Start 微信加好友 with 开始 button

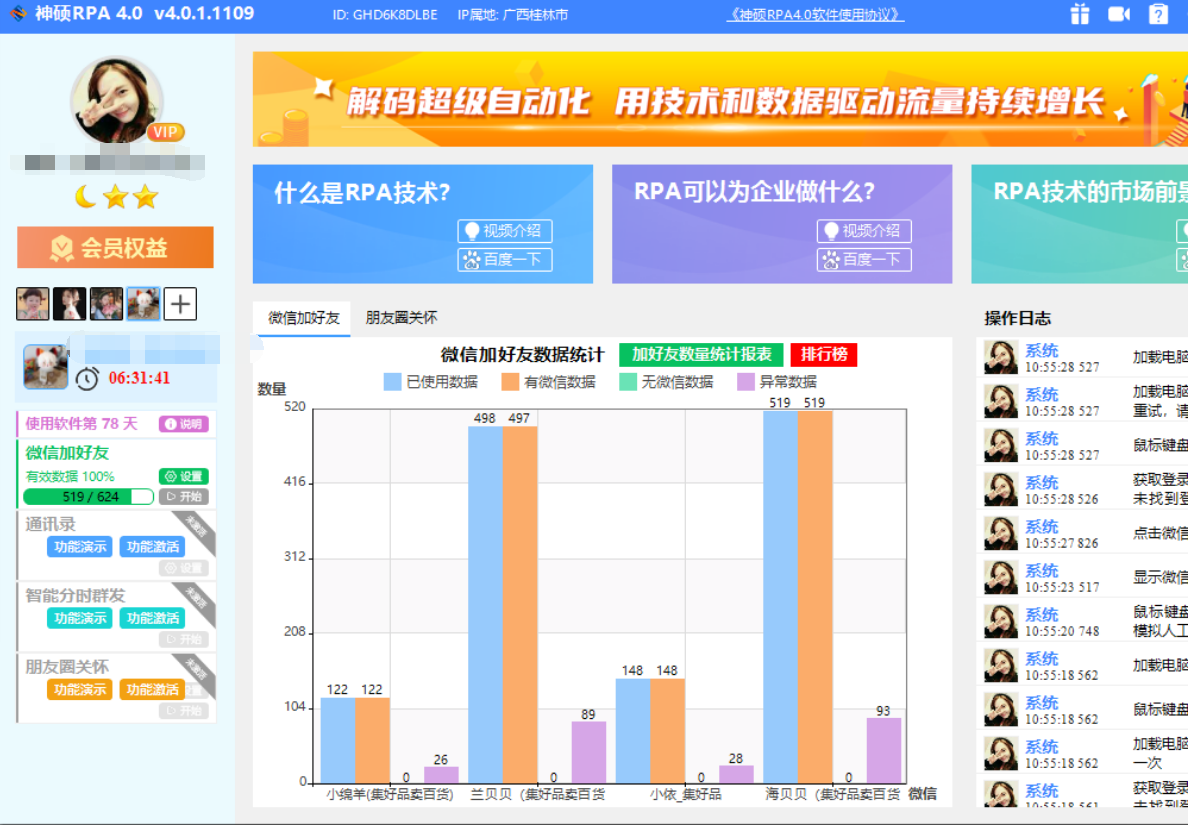(184, 497)
